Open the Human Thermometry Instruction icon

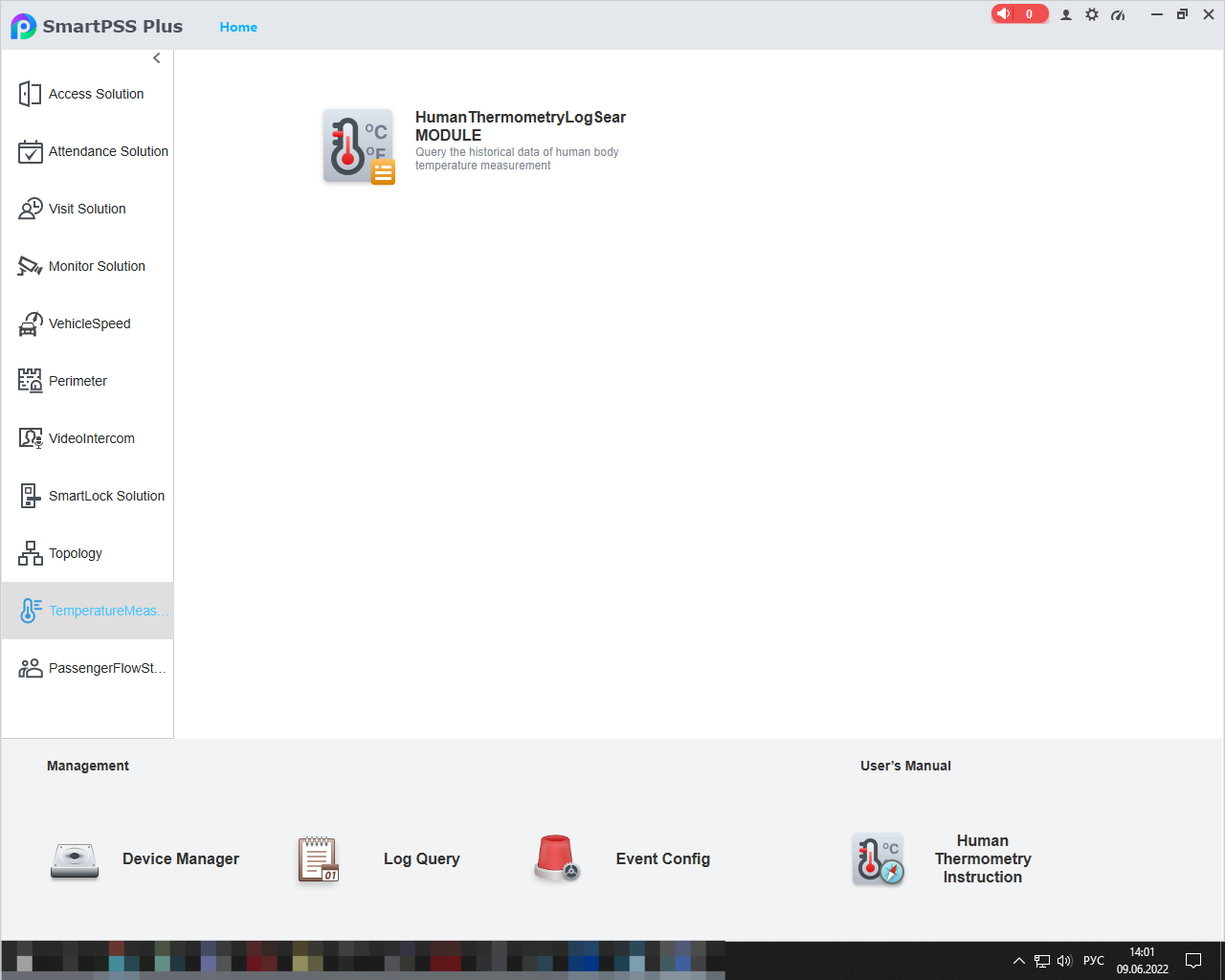879,858
